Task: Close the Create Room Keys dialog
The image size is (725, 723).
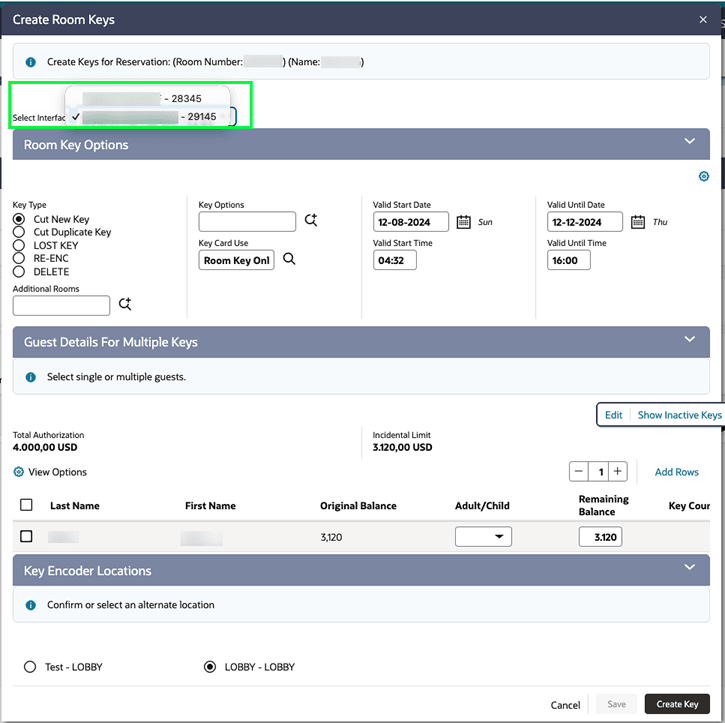Action: [x=703, y=19]
